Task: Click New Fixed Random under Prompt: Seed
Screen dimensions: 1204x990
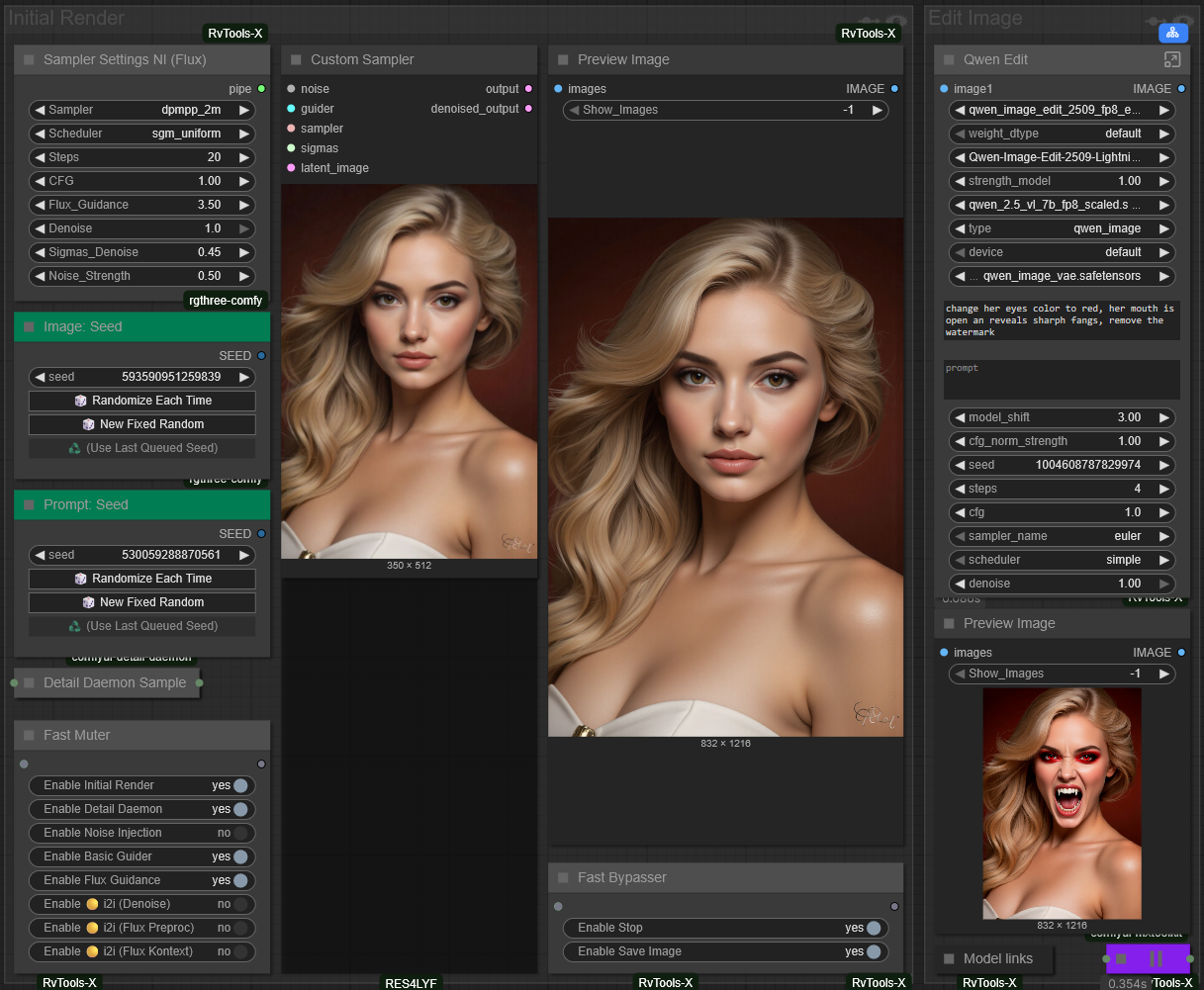Action: [x=141, y=602]
